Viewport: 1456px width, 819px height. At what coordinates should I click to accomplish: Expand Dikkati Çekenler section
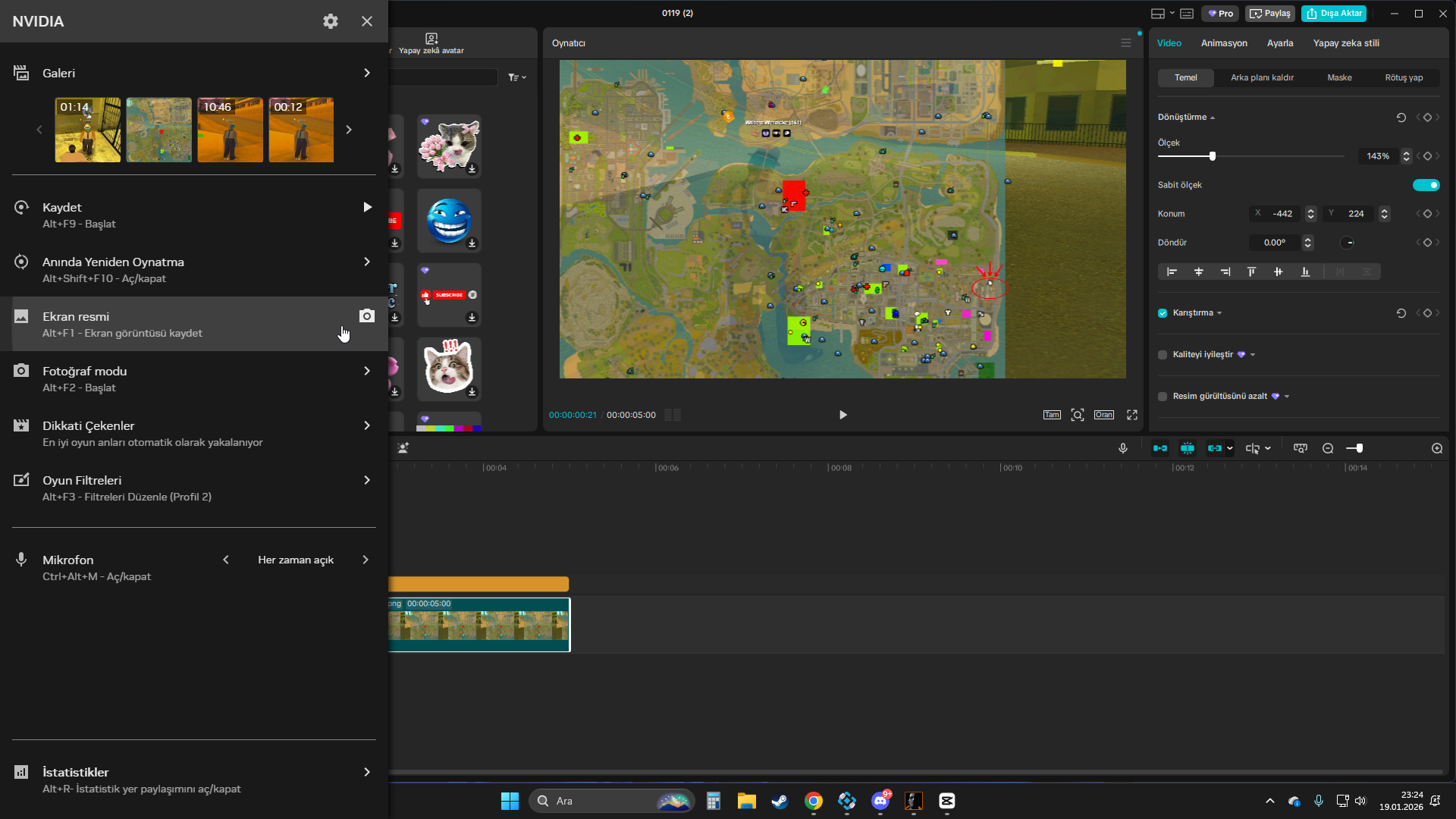pyautogui.click(x=367, y=425)
